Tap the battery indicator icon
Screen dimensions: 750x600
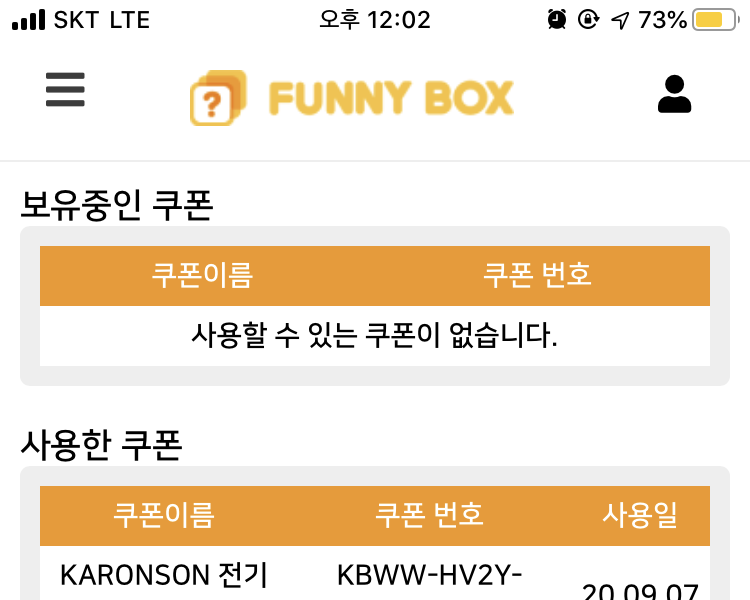point(714,20)
